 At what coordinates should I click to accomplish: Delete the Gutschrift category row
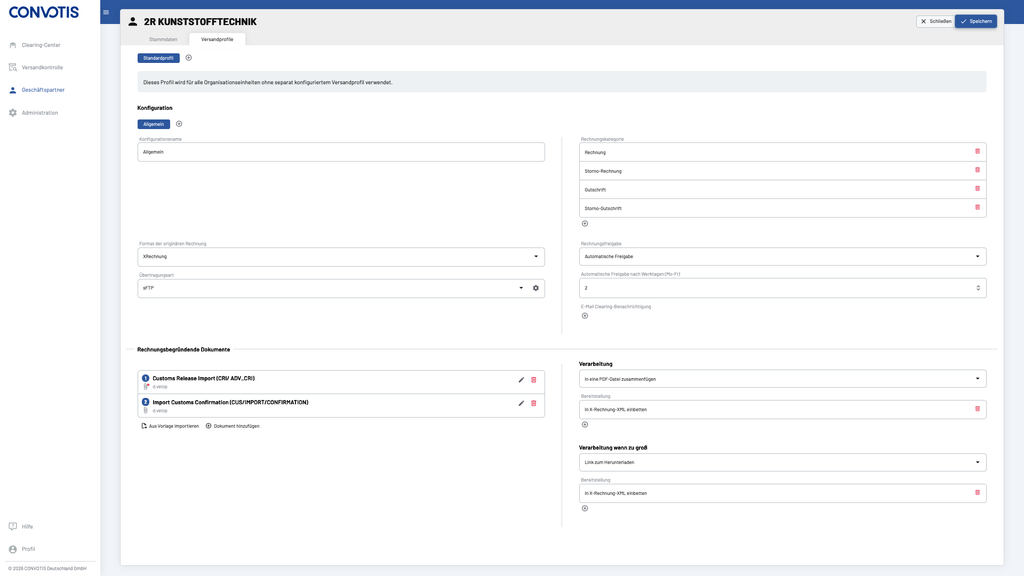pos(978,189)
